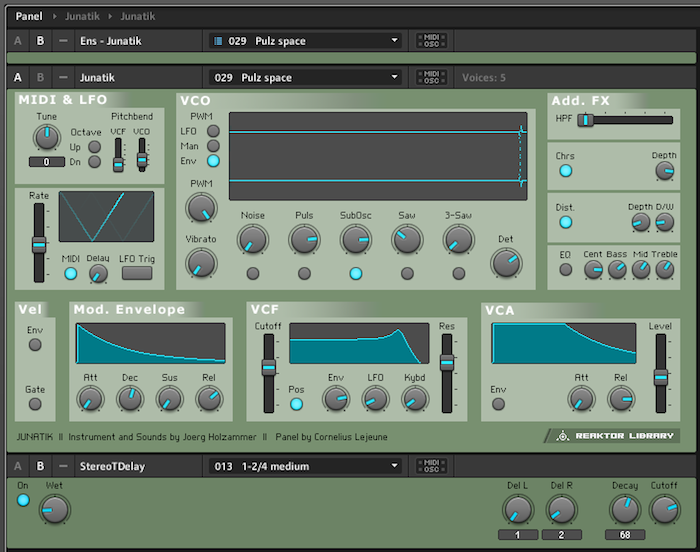
Task: Toggle the VCA Env button
Action: pos(498,404)
